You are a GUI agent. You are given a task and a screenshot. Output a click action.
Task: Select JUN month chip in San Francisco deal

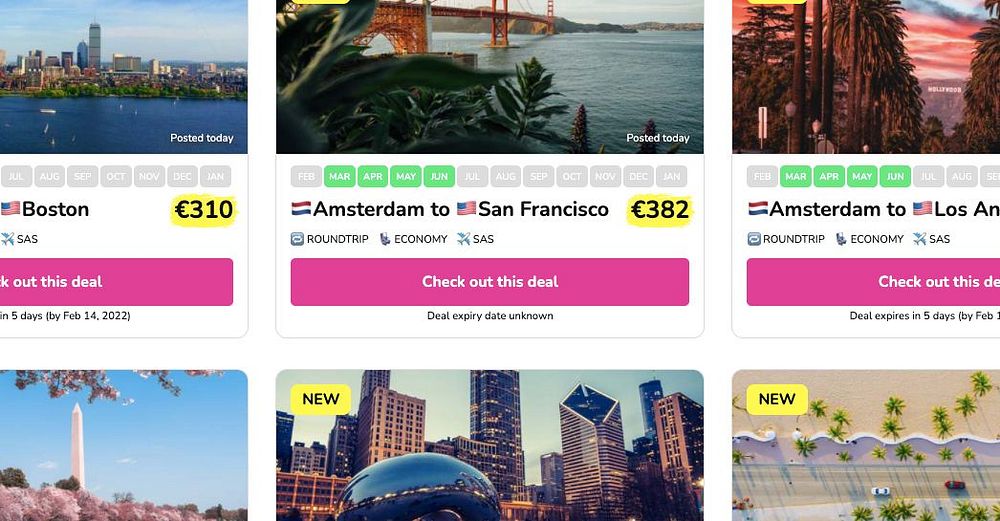(x=439, y=177)
